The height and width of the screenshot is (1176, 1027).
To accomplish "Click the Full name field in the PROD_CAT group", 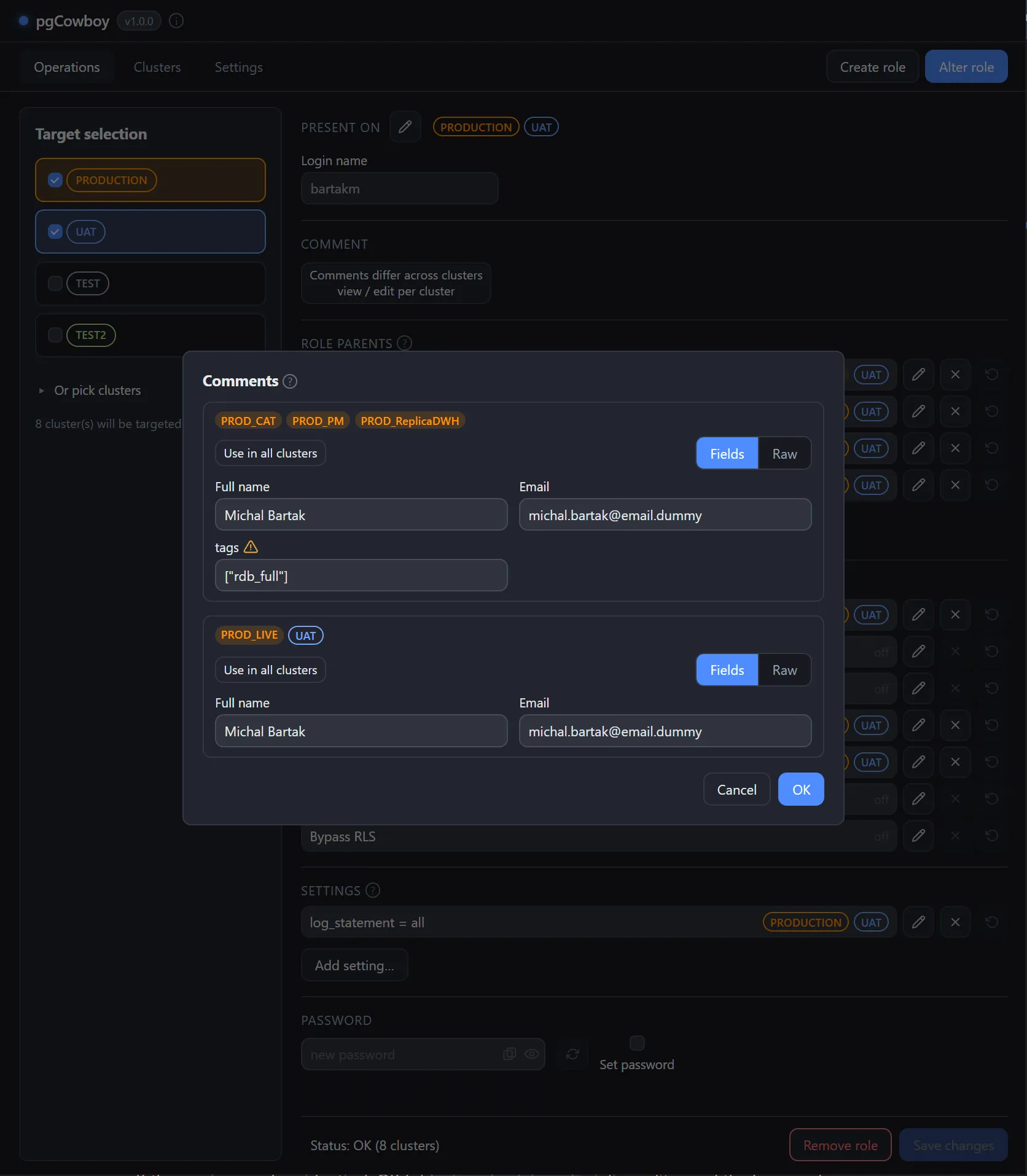I will pyautogui.click(x=361, y=515).
